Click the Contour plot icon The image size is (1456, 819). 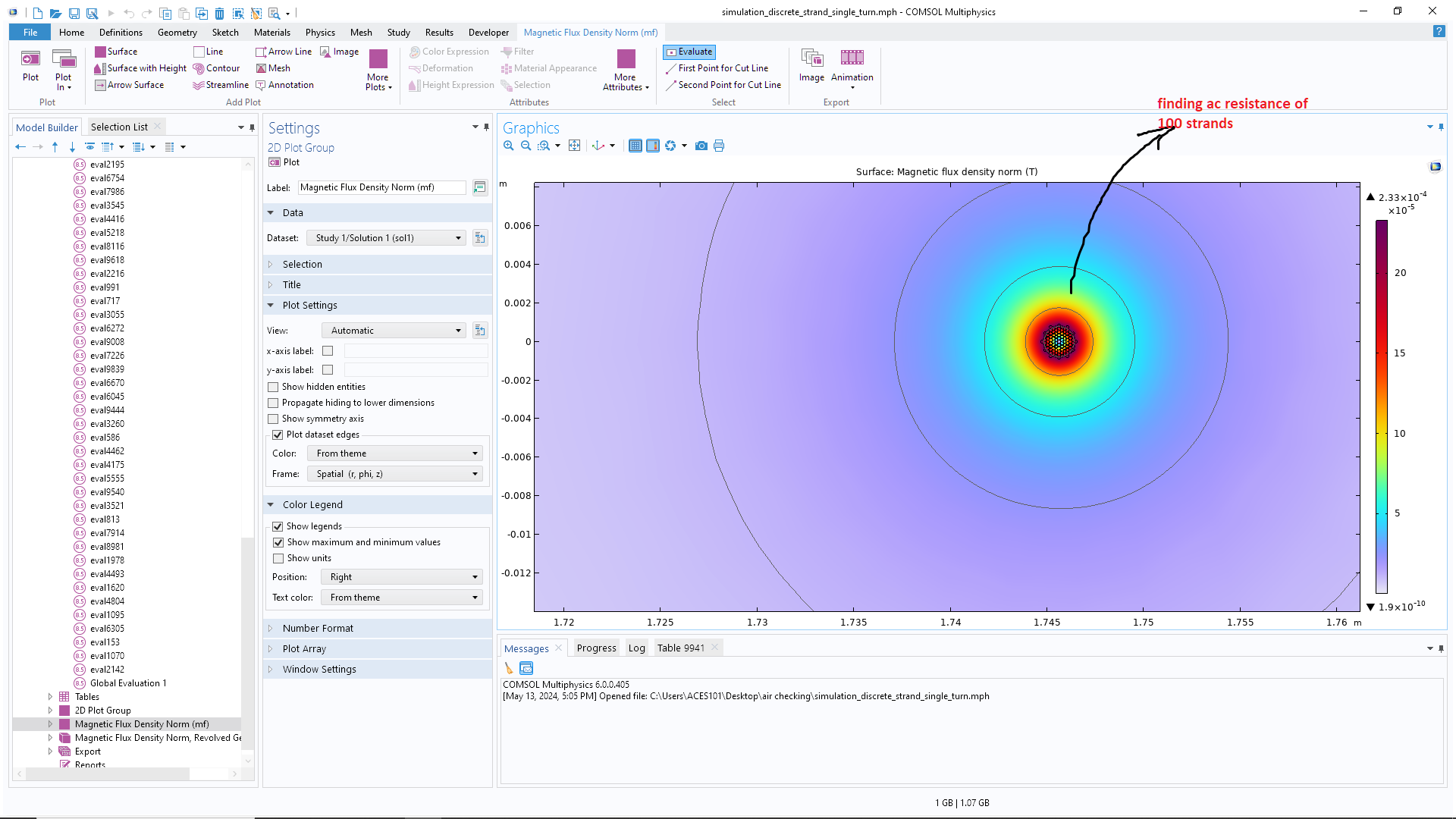point(199,68)
